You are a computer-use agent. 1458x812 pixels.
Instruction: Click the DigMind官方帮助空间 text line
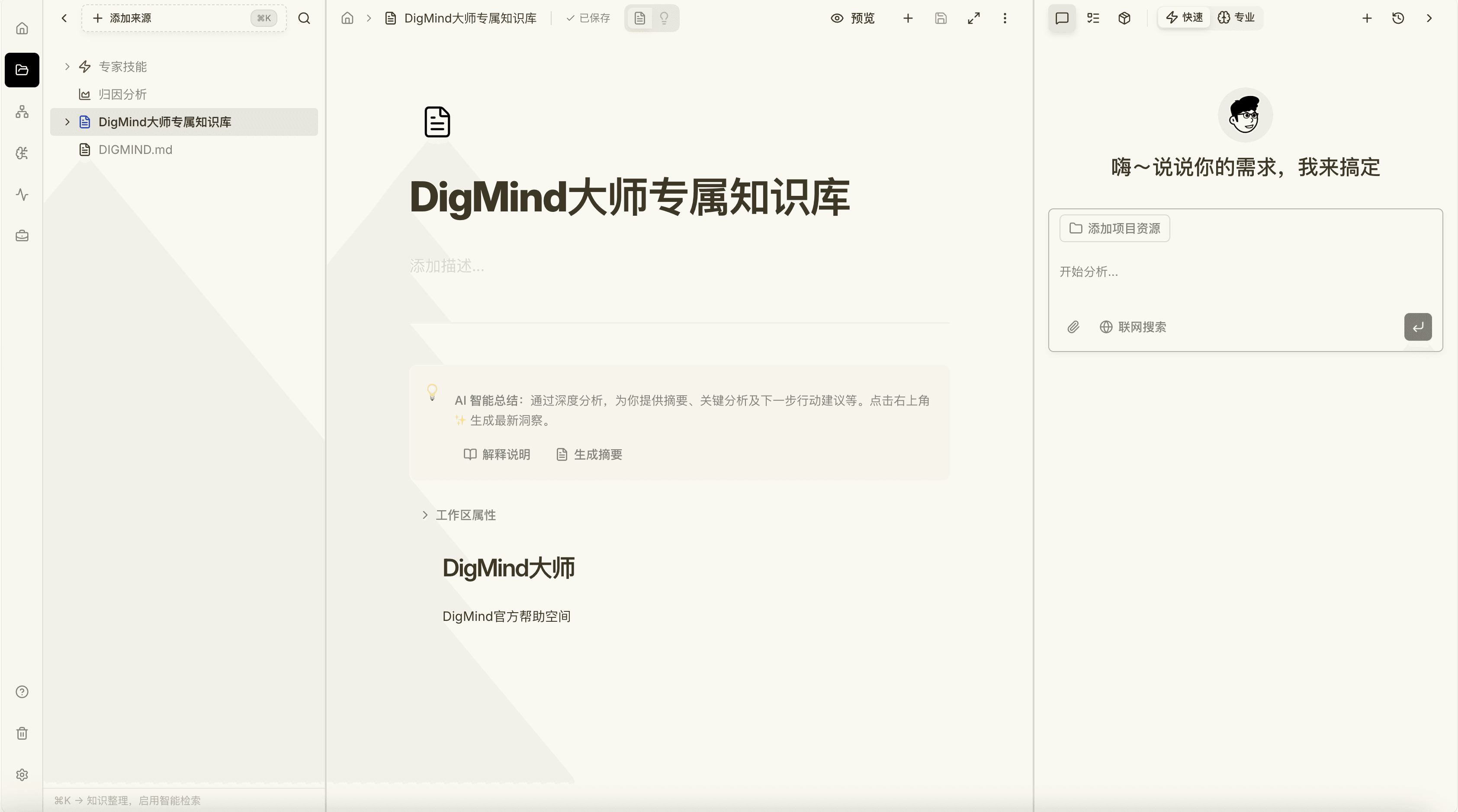(x=506, y=617)
